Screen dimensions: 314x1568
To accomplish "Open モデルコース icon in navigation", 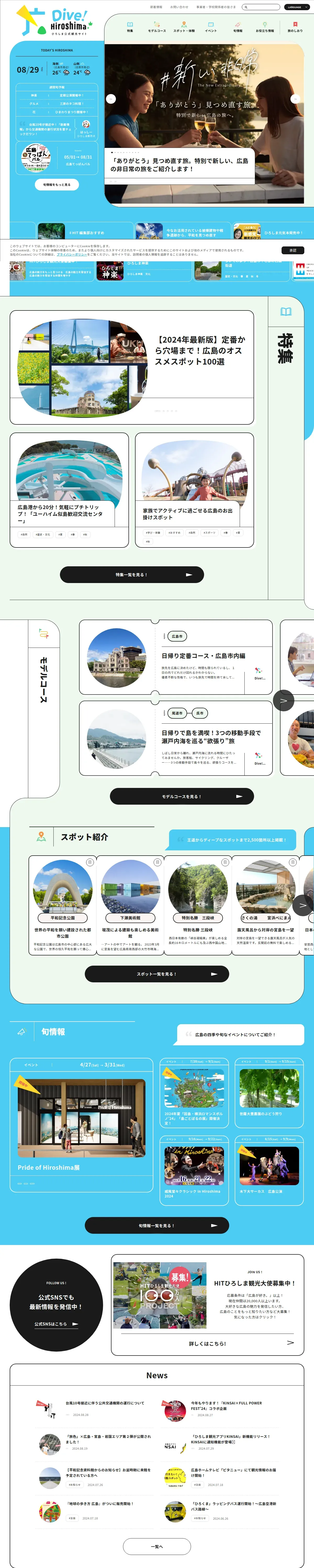I will 157,27.
